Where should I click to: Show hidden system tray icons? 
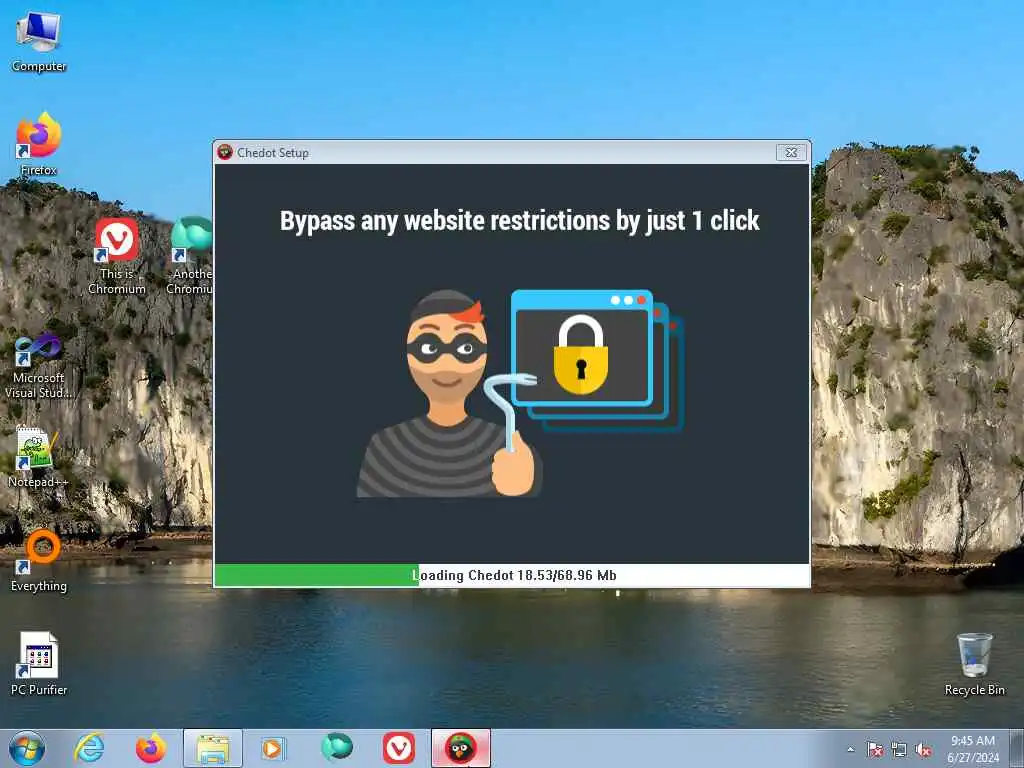pos(850,750)
